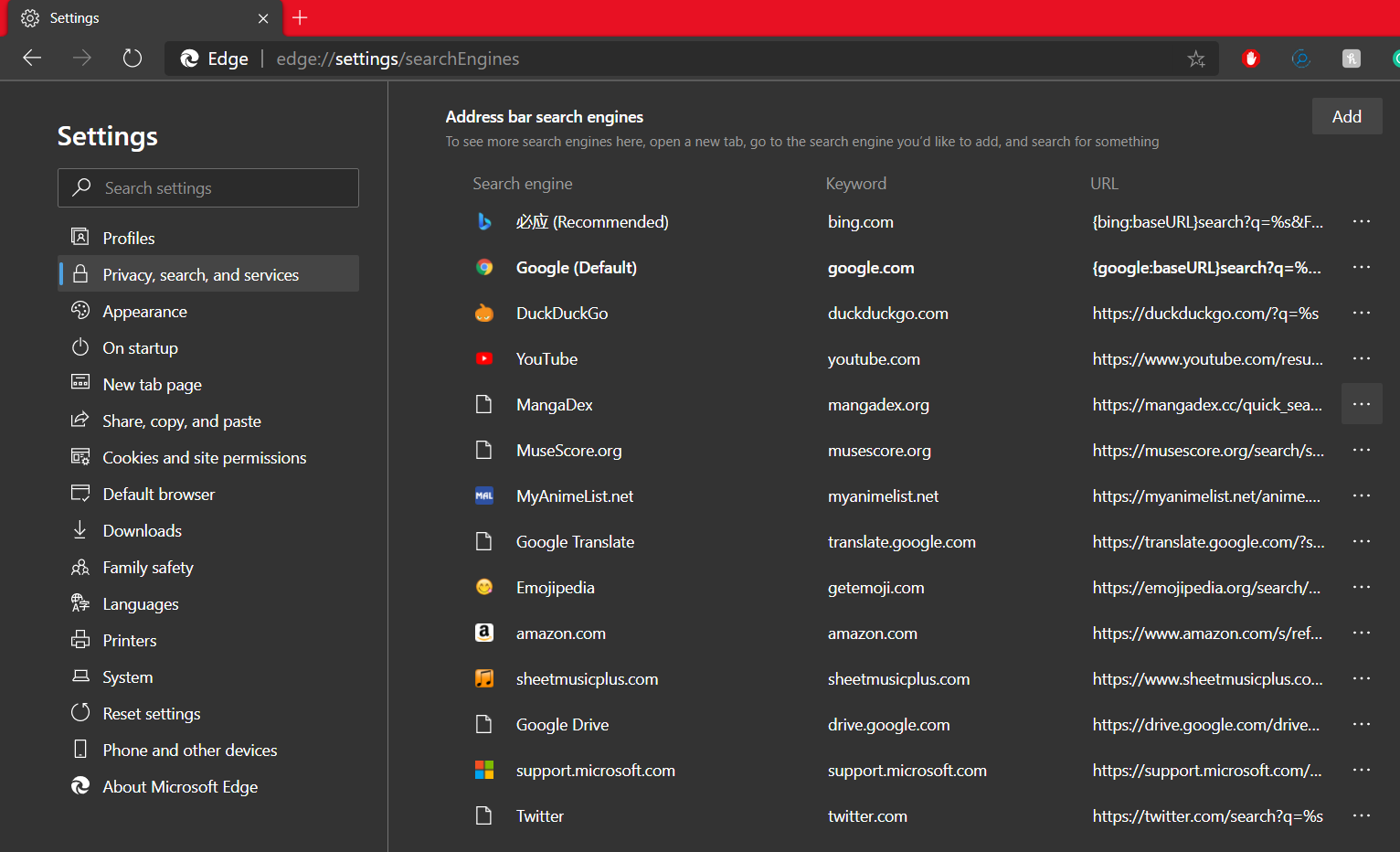Open Profiles settings

[208, 238]
